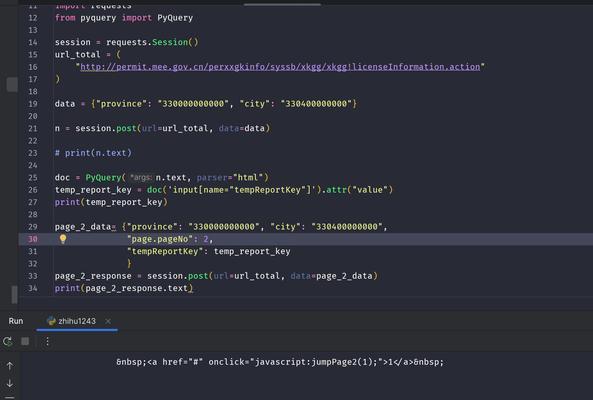The height and width of the screenshot is (400, 593).
Task: Click the gray scrollbar thumb near line 34
Action: [14, 295]
